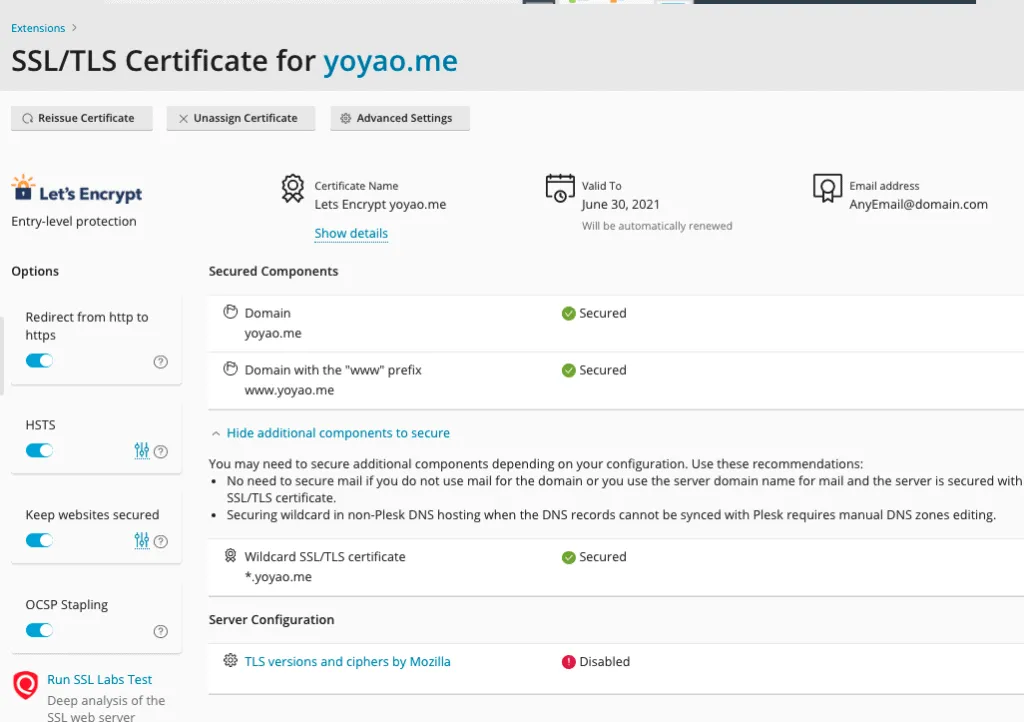Click help icon for Redirect http to https
The image size is (1024, 722).
[x=161, y=362]
